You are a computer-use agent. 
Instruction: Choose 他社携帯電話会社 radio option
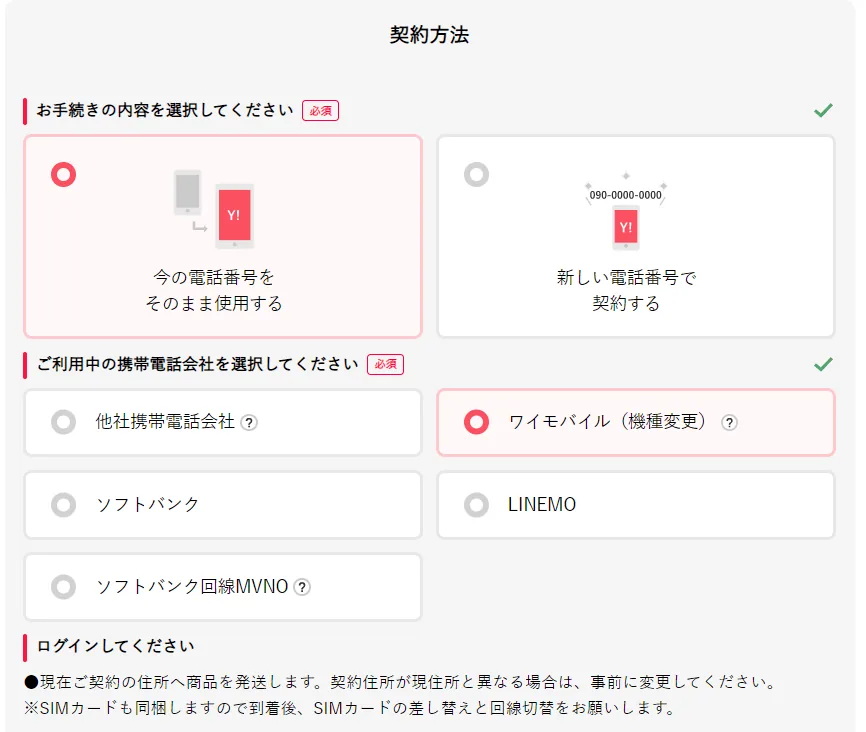[x=64, y=423]
